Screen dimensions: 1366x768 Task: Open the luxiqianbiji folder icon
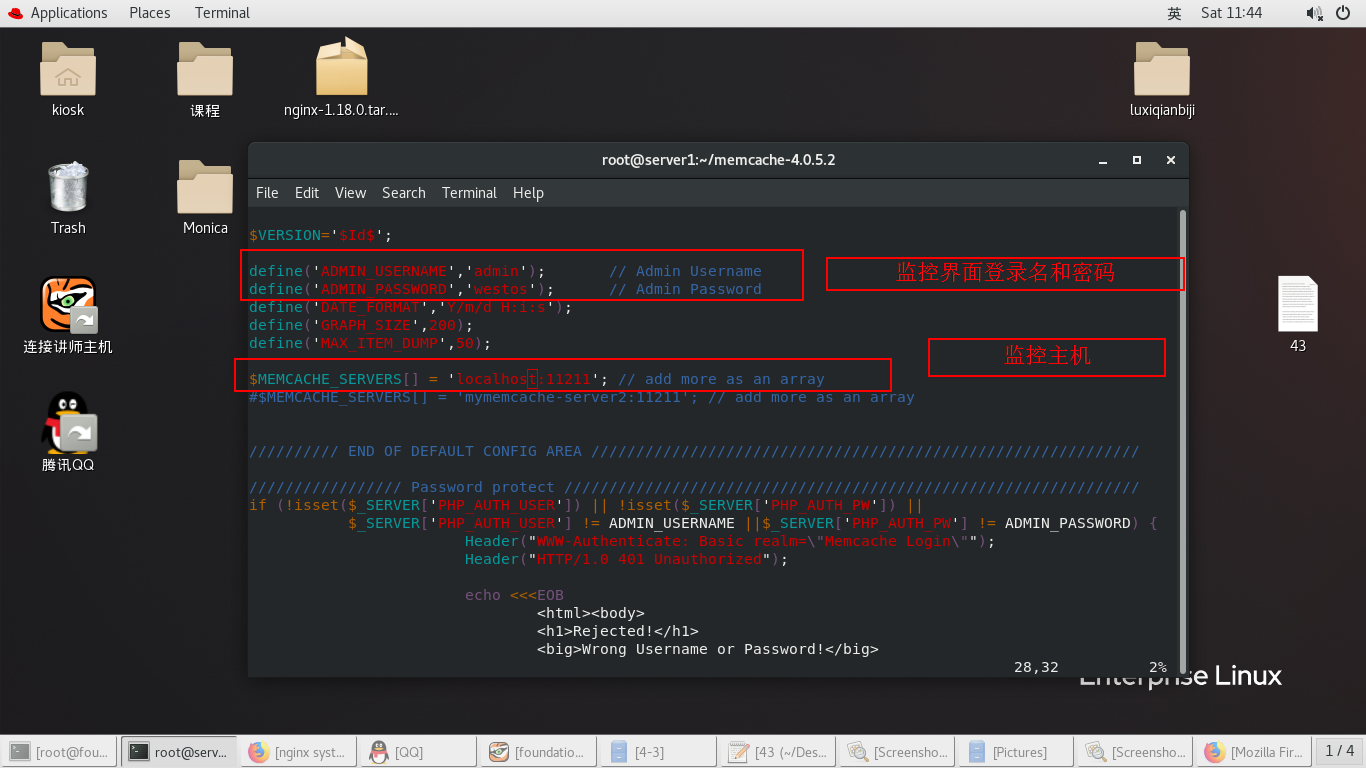1162,69
